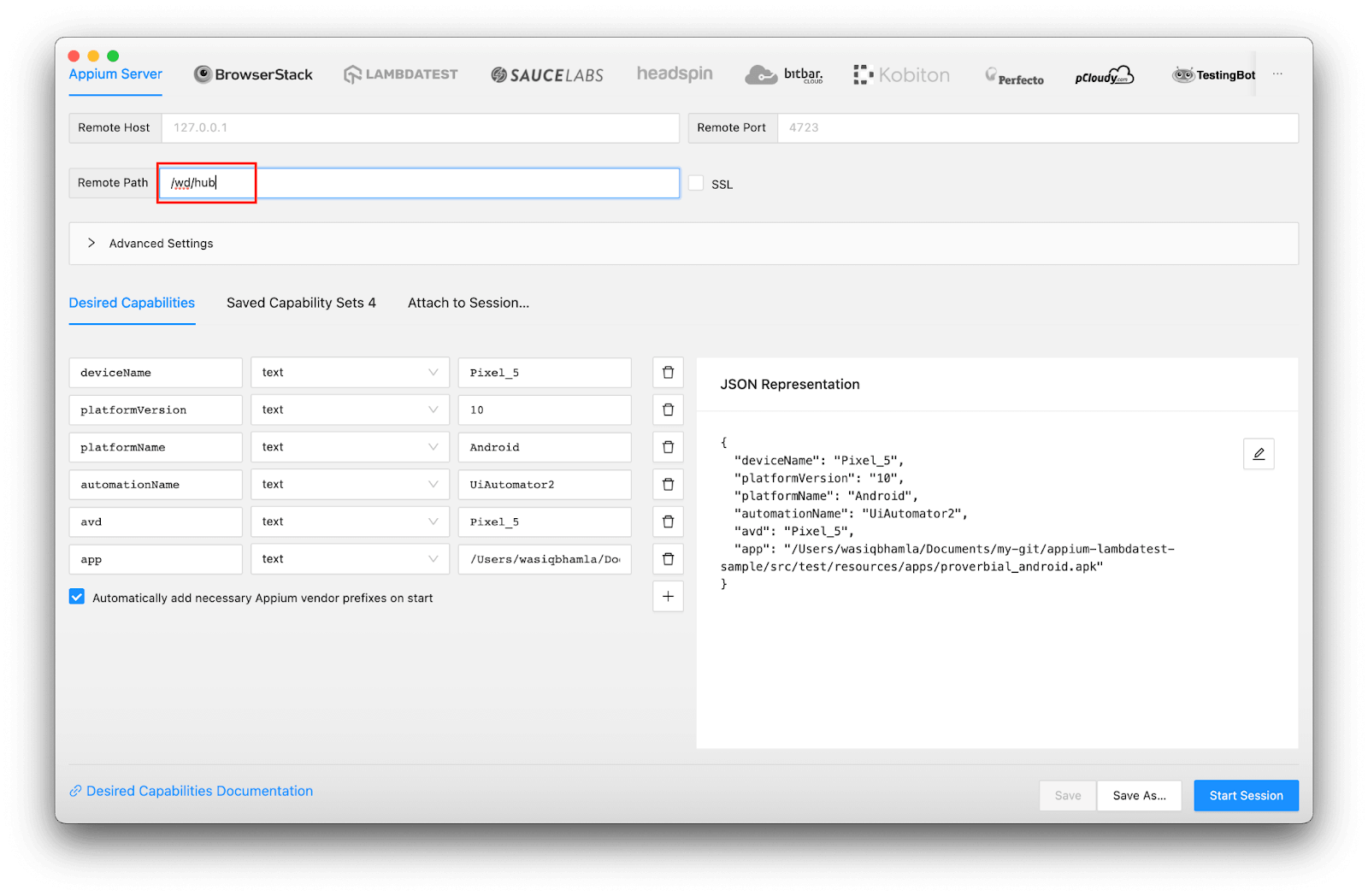Screen dimensions: 1368x896
Task: Click the "automationName" line in JSON
Action: coord(851,514)
